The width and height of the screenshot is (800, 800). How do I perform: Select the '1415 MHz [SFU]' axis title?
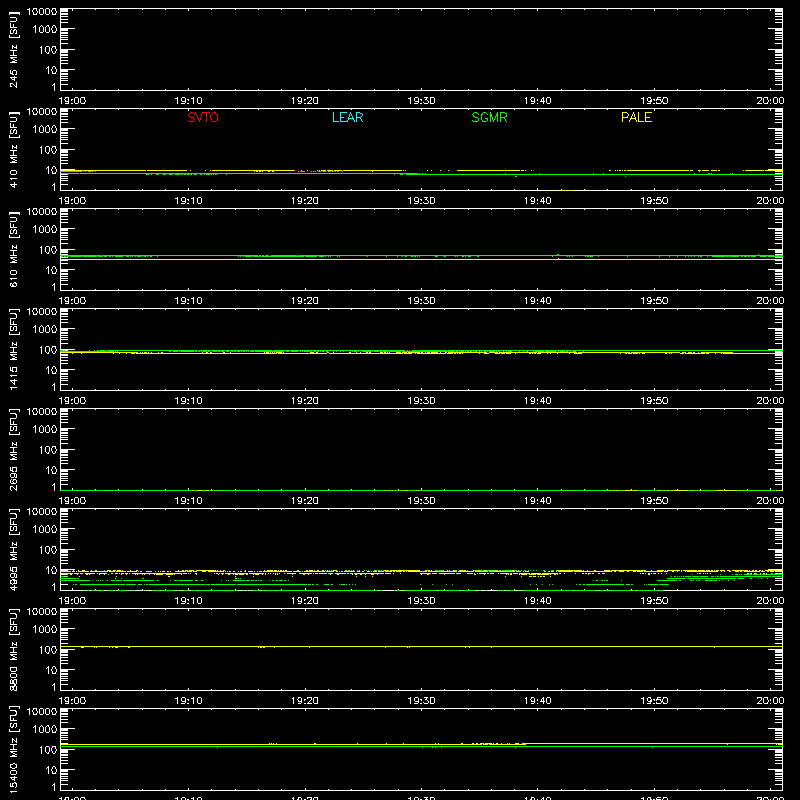tap(14, 349)
